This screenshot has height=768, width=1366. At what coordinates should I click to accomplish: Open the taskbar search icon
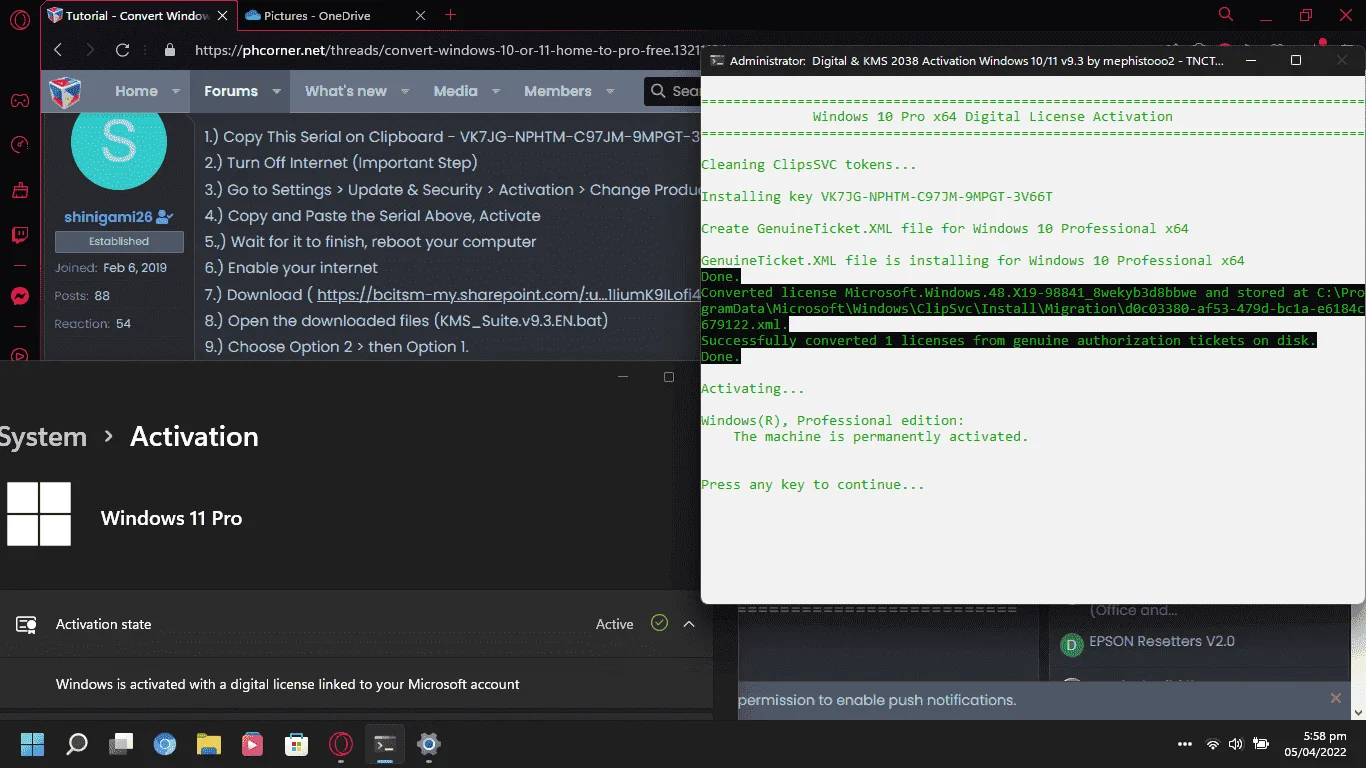[x=76, y=744]
